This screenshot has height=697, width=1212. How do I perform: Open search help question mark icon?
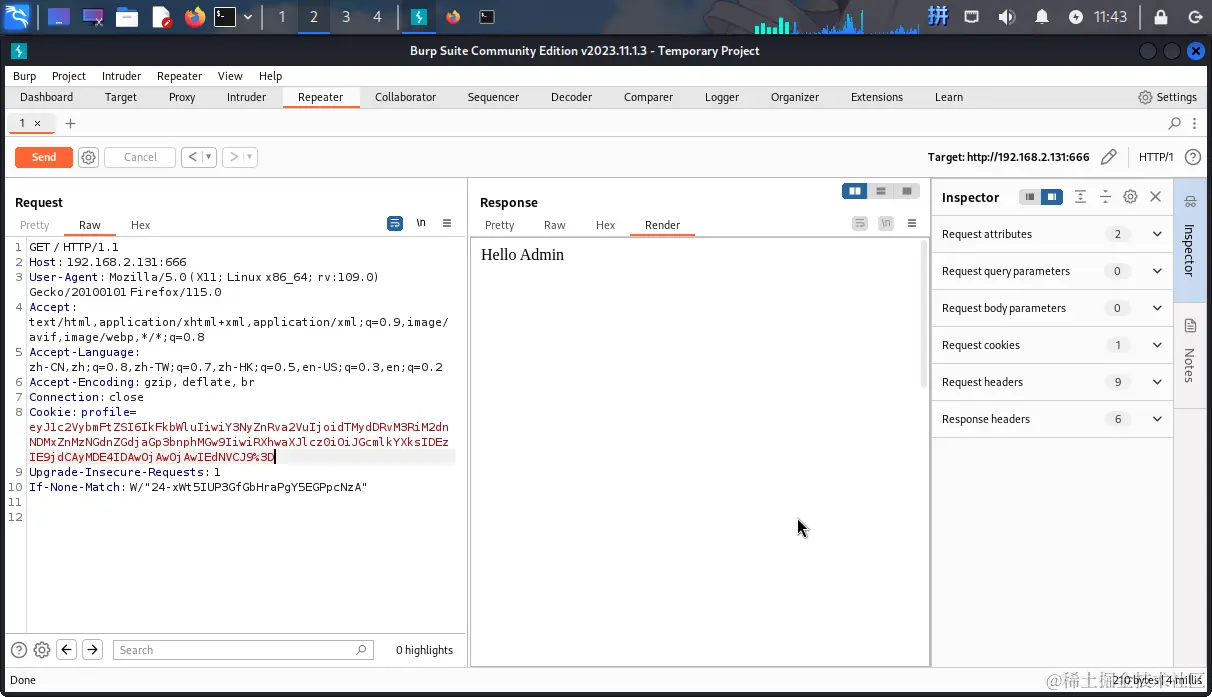[19, 650]
